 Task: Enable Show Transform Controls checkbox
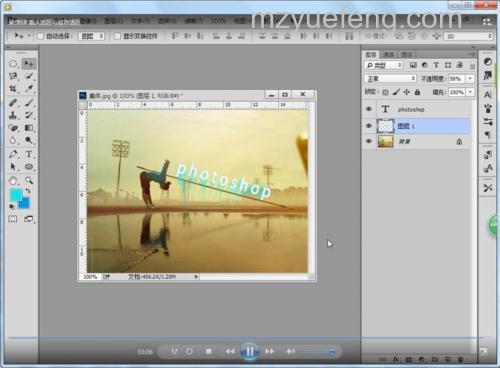pyautogui.click(x=117, y=36)
